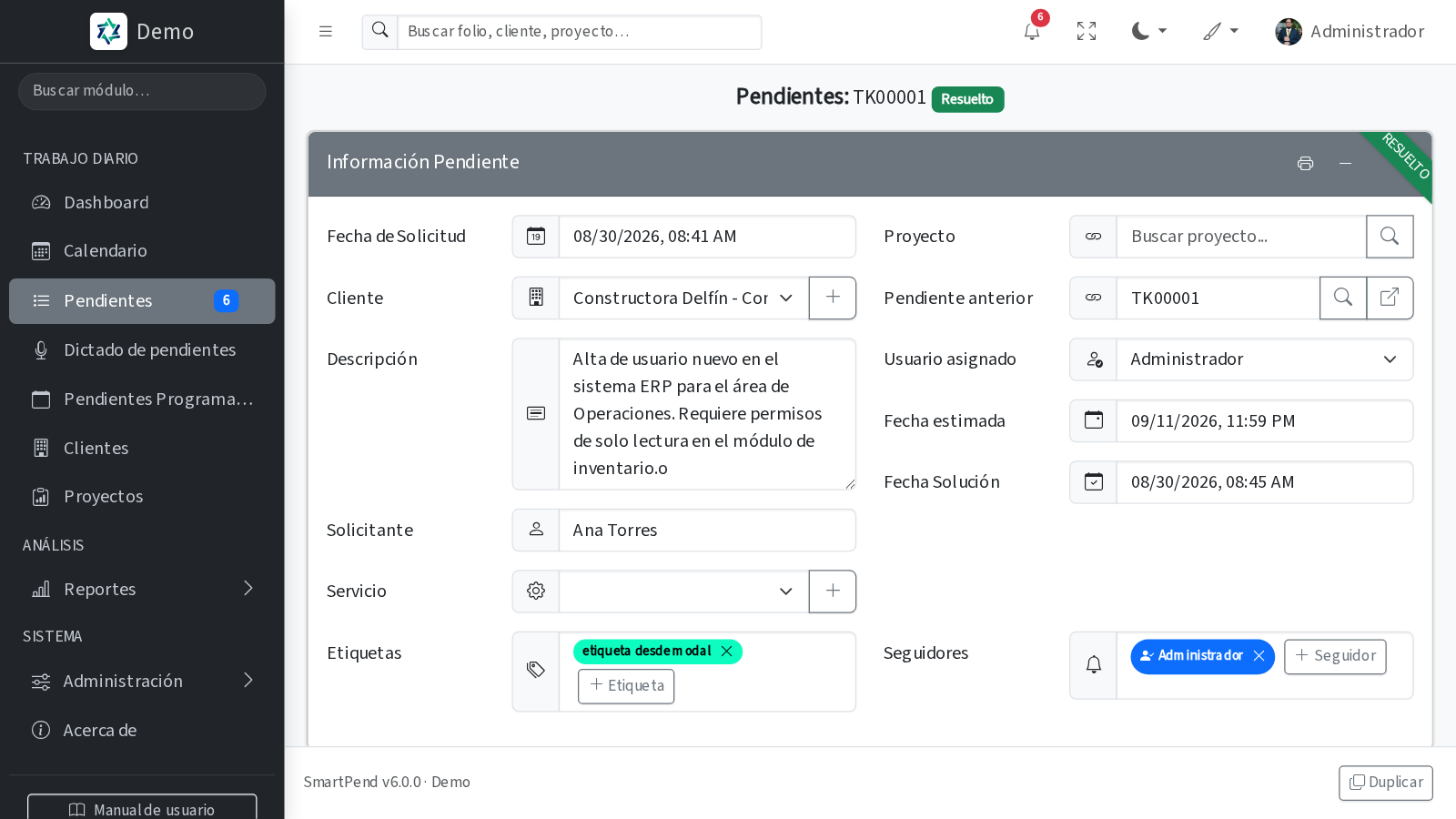Open Proyectos from the sidebar
This screenshot has height=819, width=1456.
tap(142, 497)
